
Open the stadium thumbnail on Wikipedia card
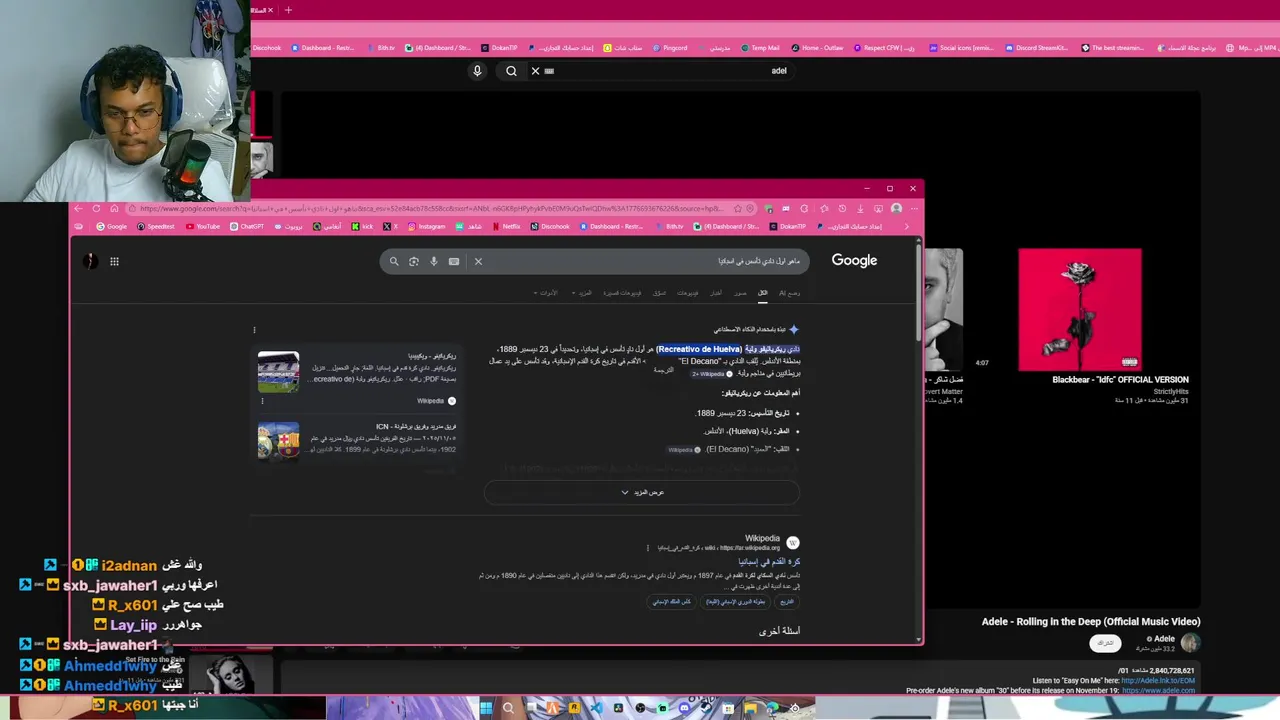coord(278,372)
